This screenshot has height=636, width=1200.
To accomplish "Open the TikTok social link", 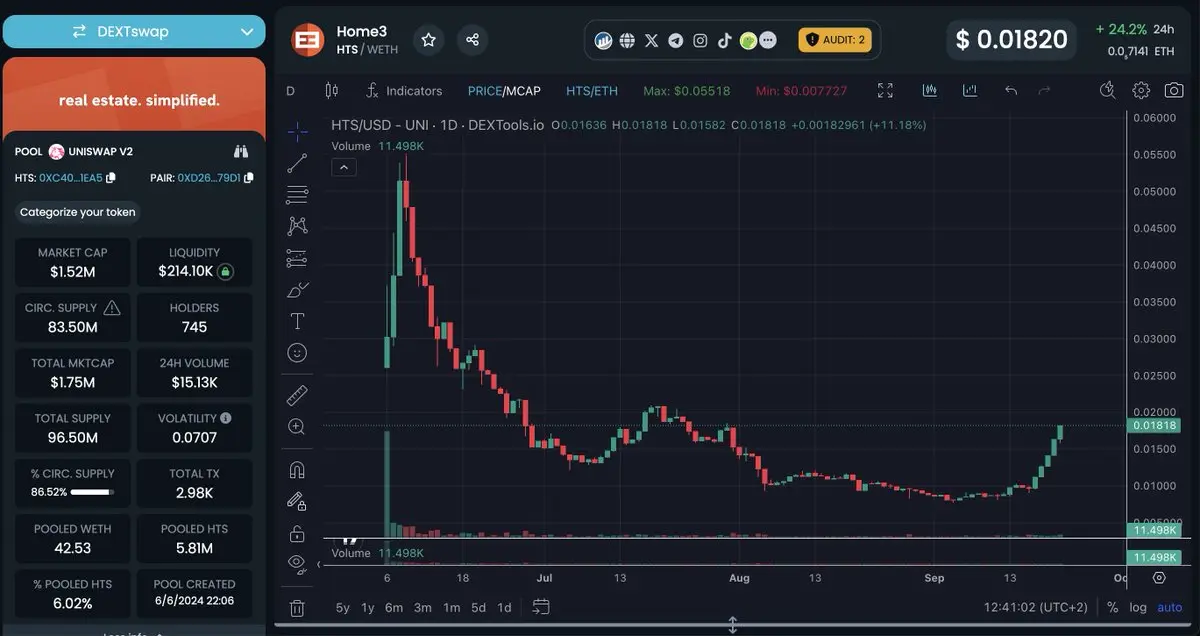I will click(x=724, y=41).
